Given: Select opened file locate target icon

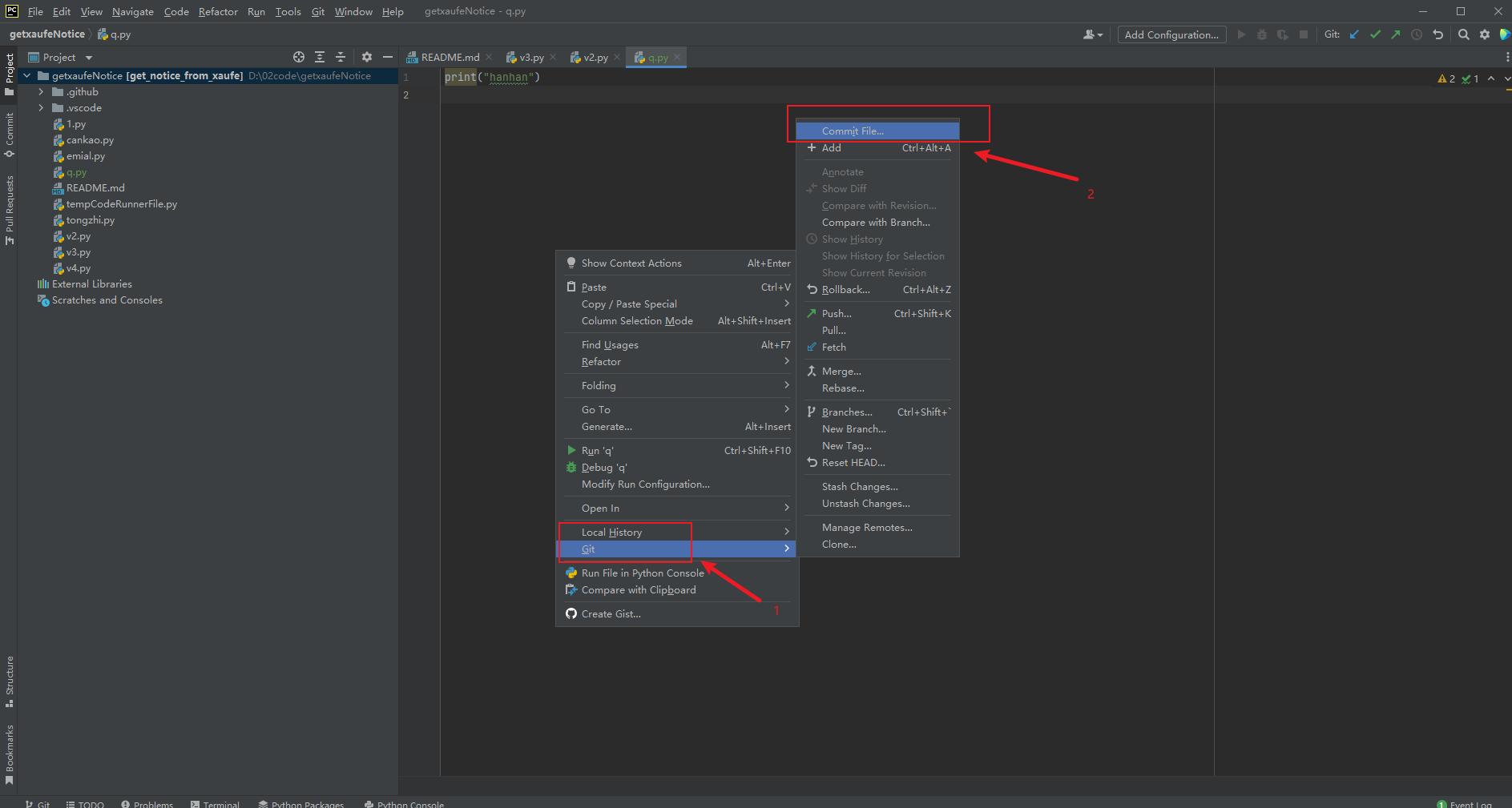Looking at the screenshot, I should tap(299, 57).
